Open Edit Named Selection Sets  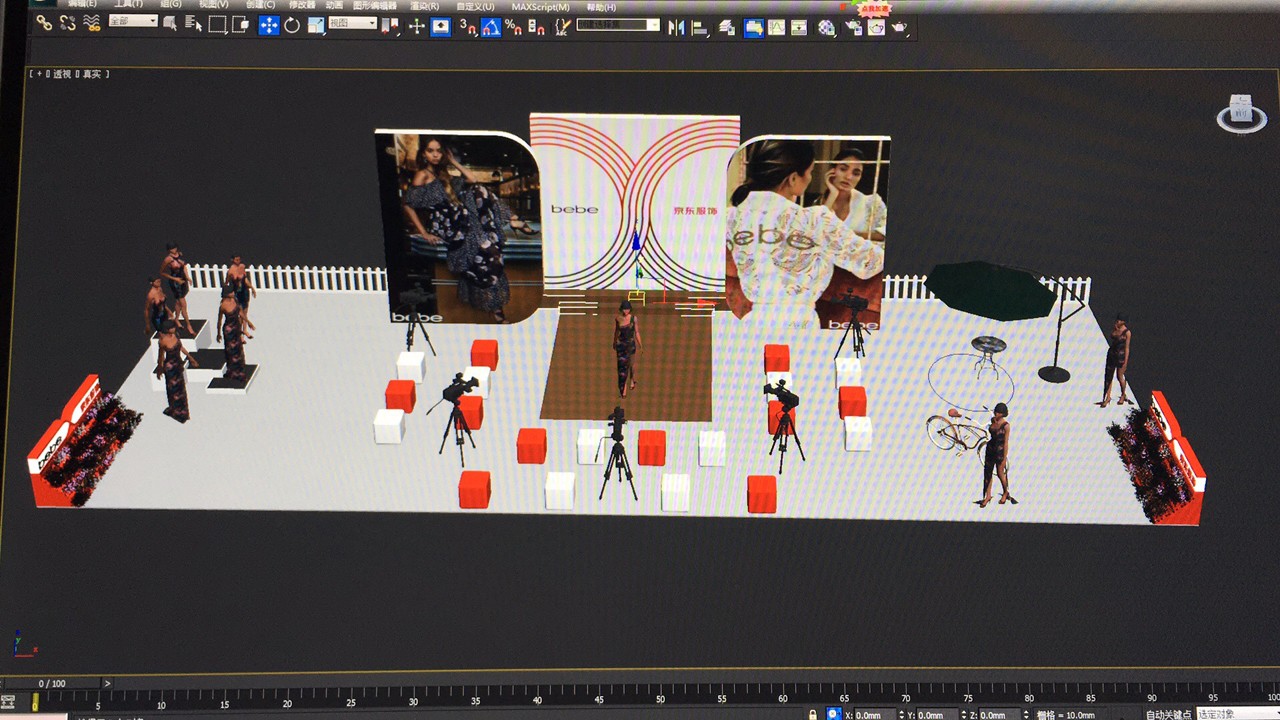563,26
